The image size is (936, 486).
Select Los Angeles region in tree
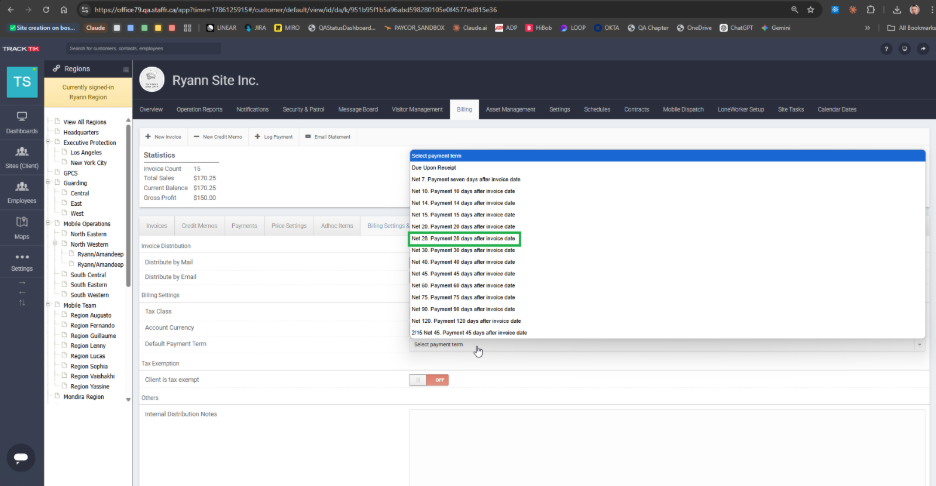pos(86,152)
